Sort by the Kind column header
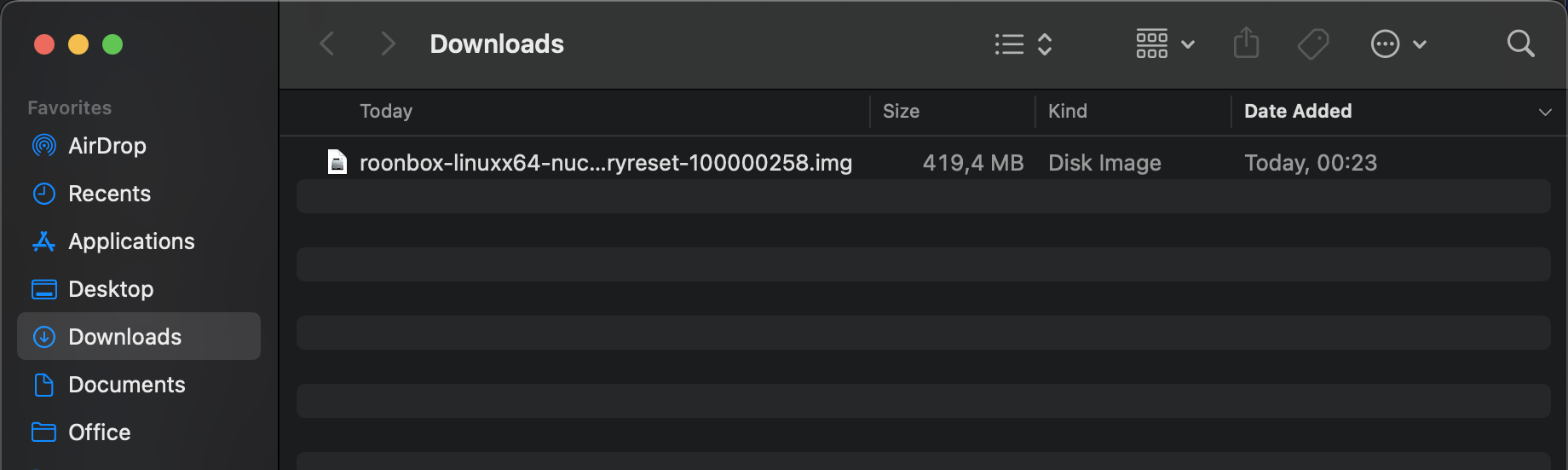Image resolution: width=1568 pixels, height=470 pixels. pos(1067,111)
